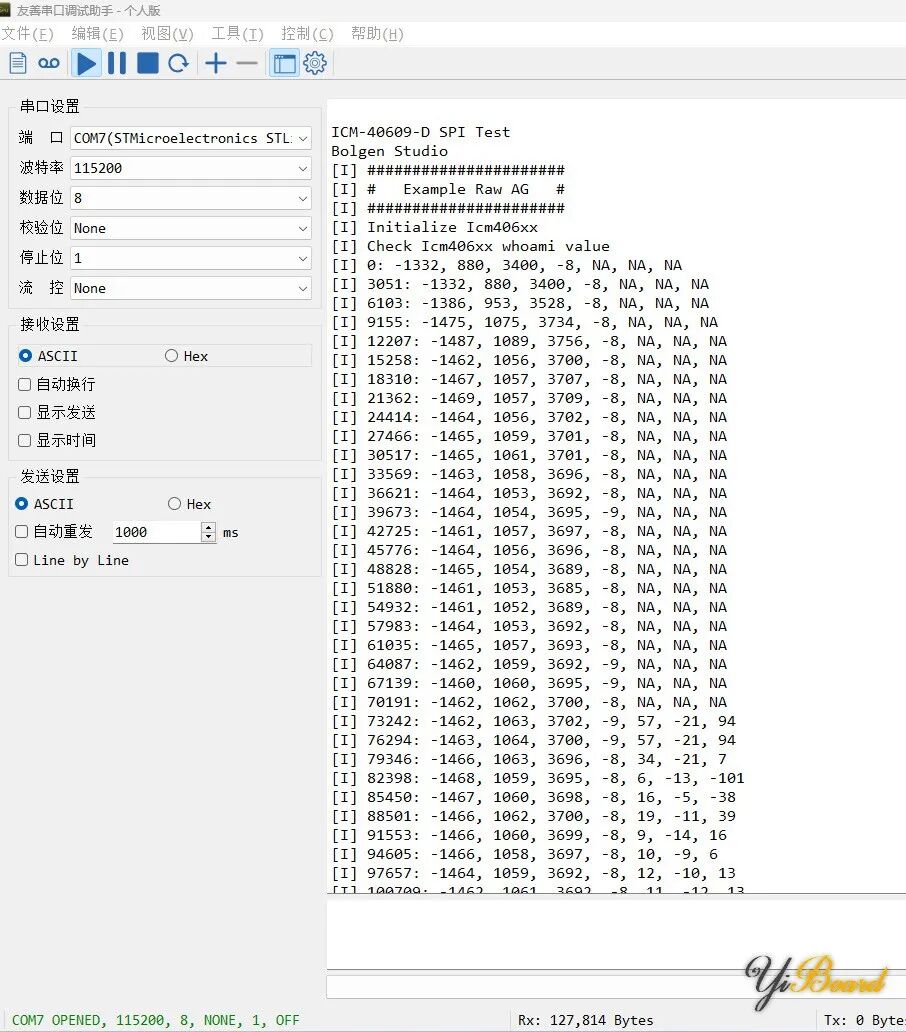Decrease font size using minus icon
Viewport: 906px width, 1032px height.
pyautogui.click(x=246, y=63)
